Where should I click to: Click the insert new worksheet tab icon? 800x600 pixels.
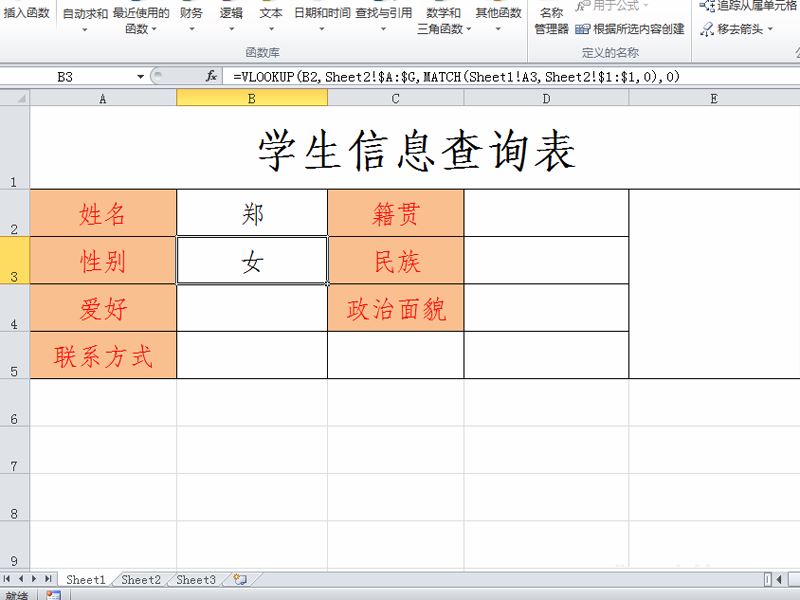click(x=239, y=579)
